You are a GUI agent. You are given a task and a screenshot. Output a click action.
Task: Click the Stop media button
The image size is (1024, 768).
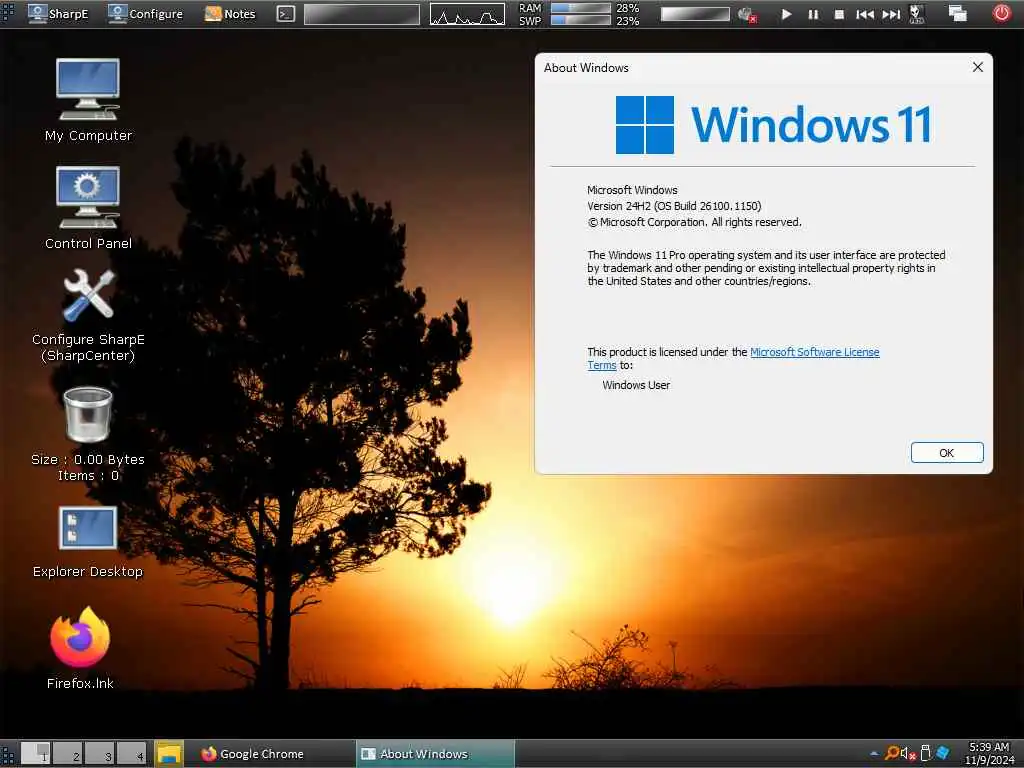click(839, 14)
